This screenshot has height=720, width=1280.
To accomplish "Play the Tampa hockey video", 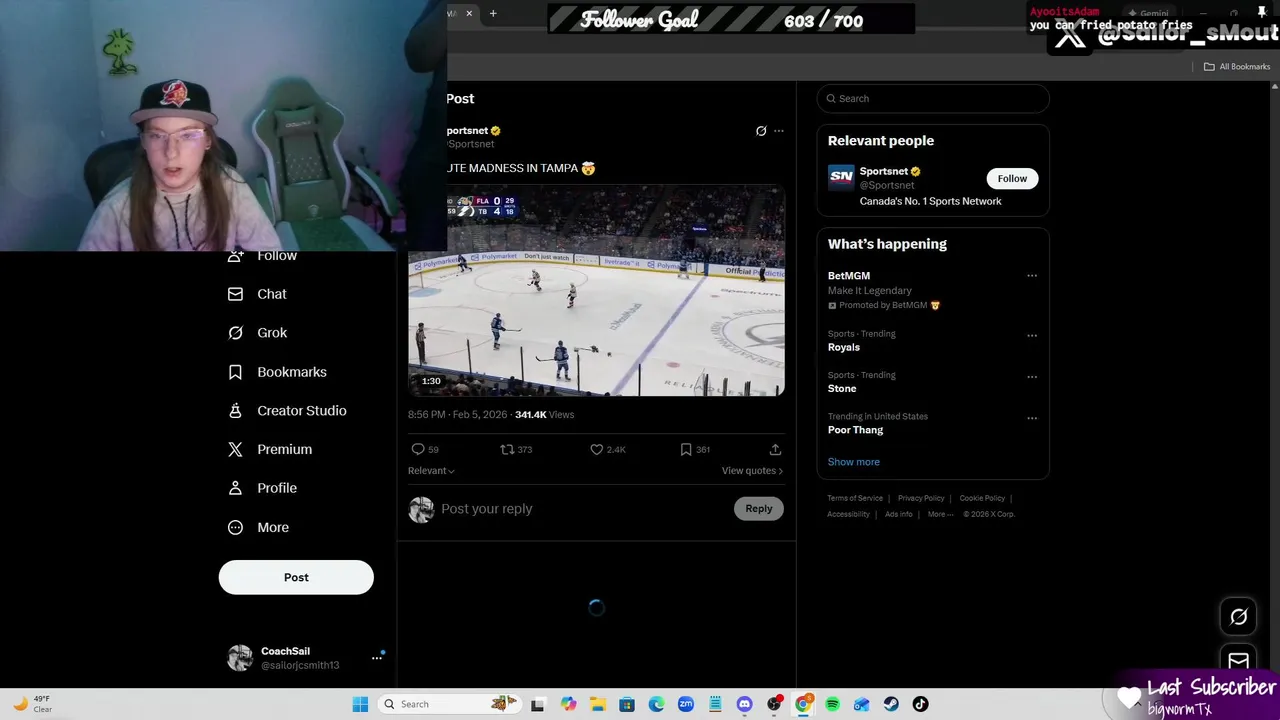I will (596, 291).
